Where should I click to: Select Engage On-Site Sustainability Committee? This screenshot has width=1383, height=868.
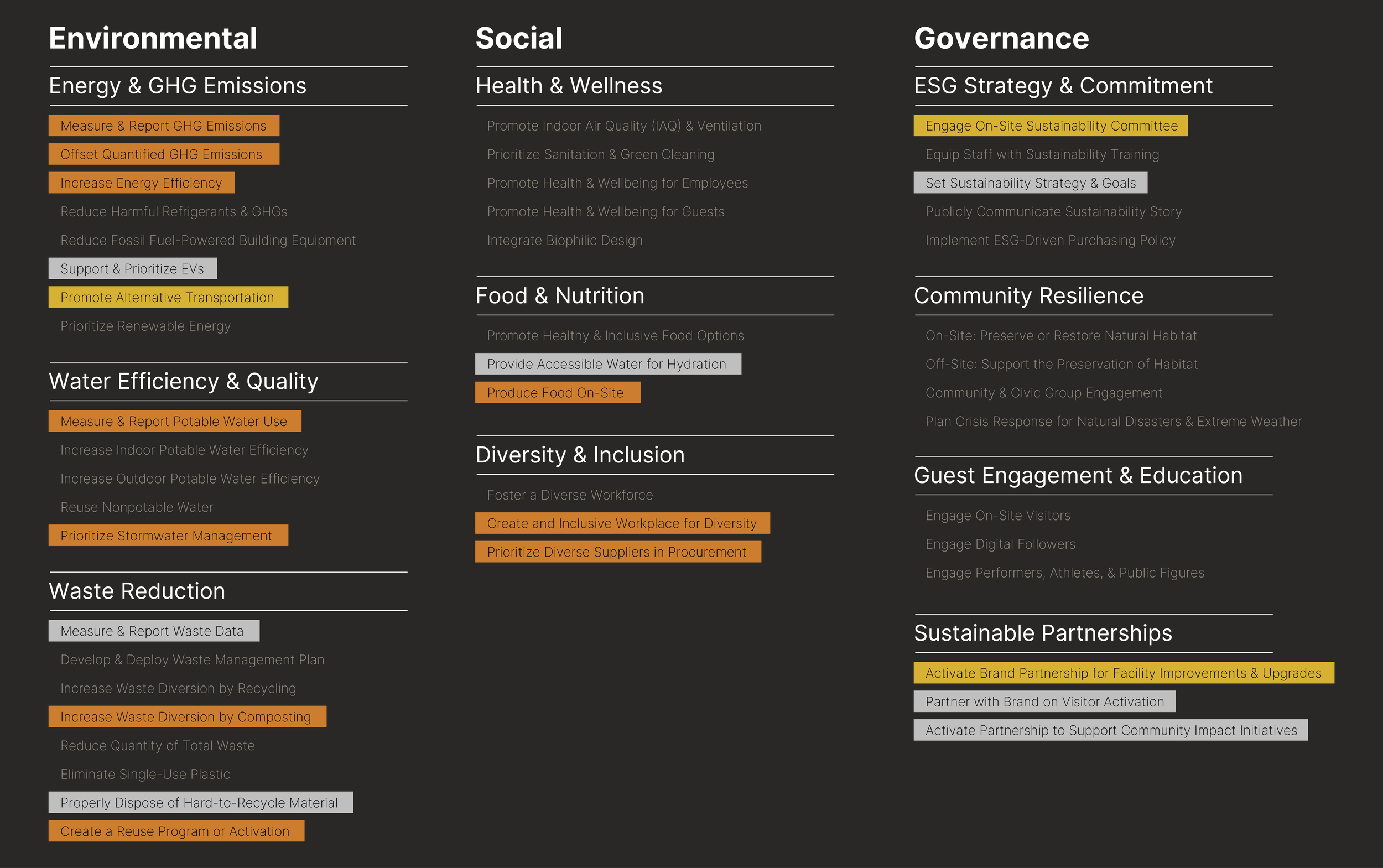1050,126
